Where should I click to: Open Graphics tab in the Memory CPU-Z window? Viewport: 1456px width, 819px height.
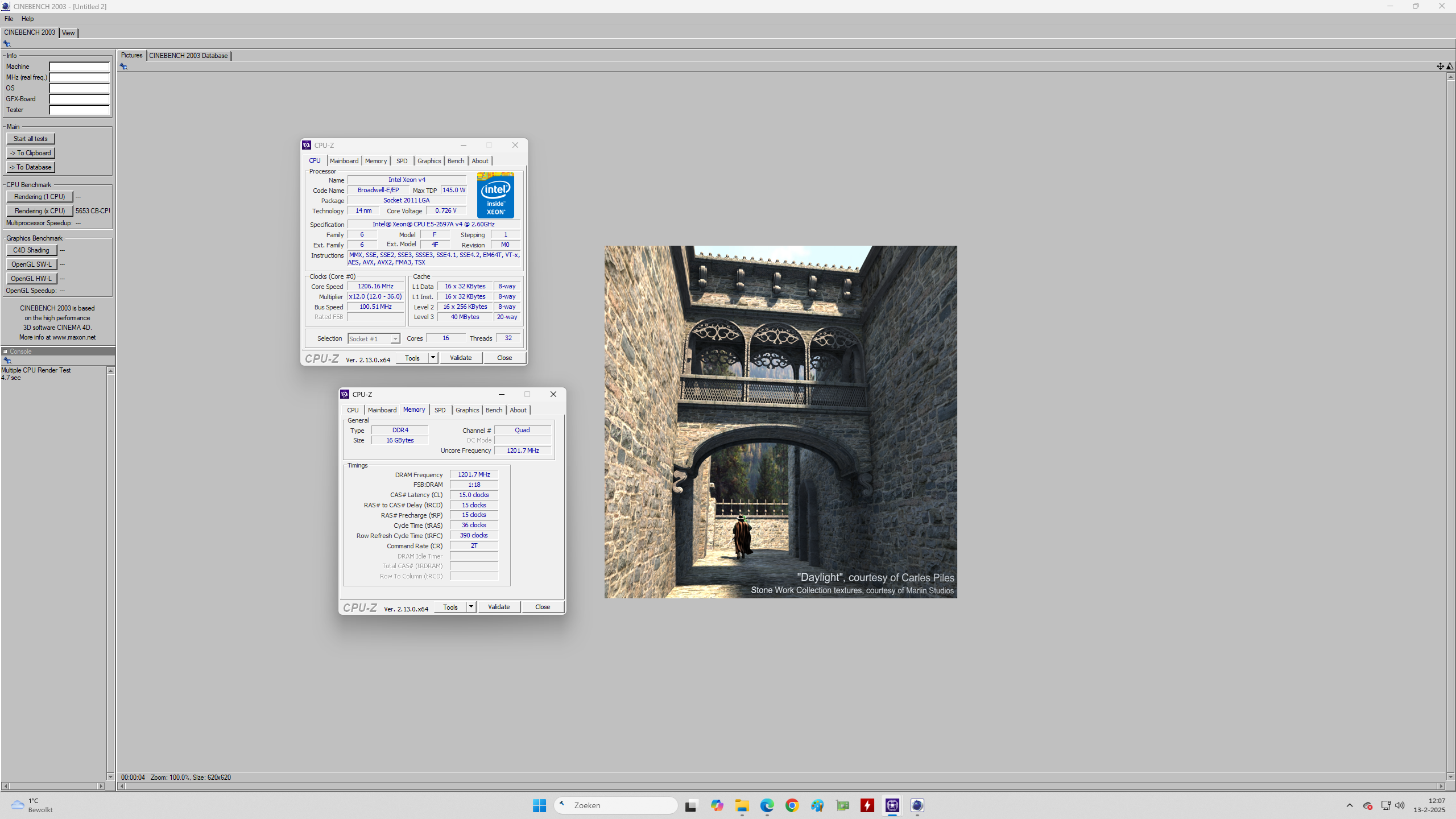click(468, 410)
